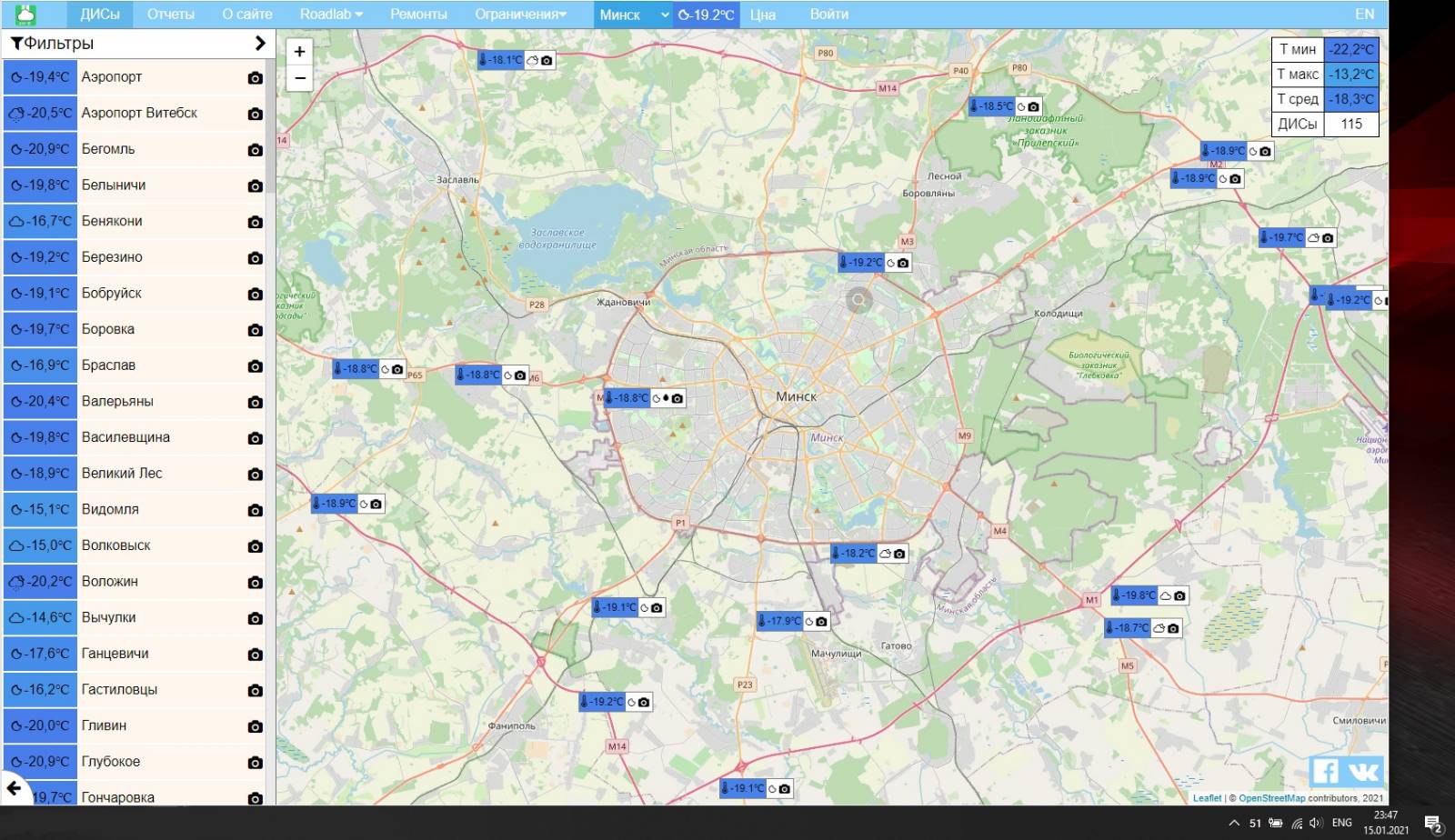Viewport: 1455px width, 840px height.
Task: Open Ганцевичи station camera
Action: point(256,655)
